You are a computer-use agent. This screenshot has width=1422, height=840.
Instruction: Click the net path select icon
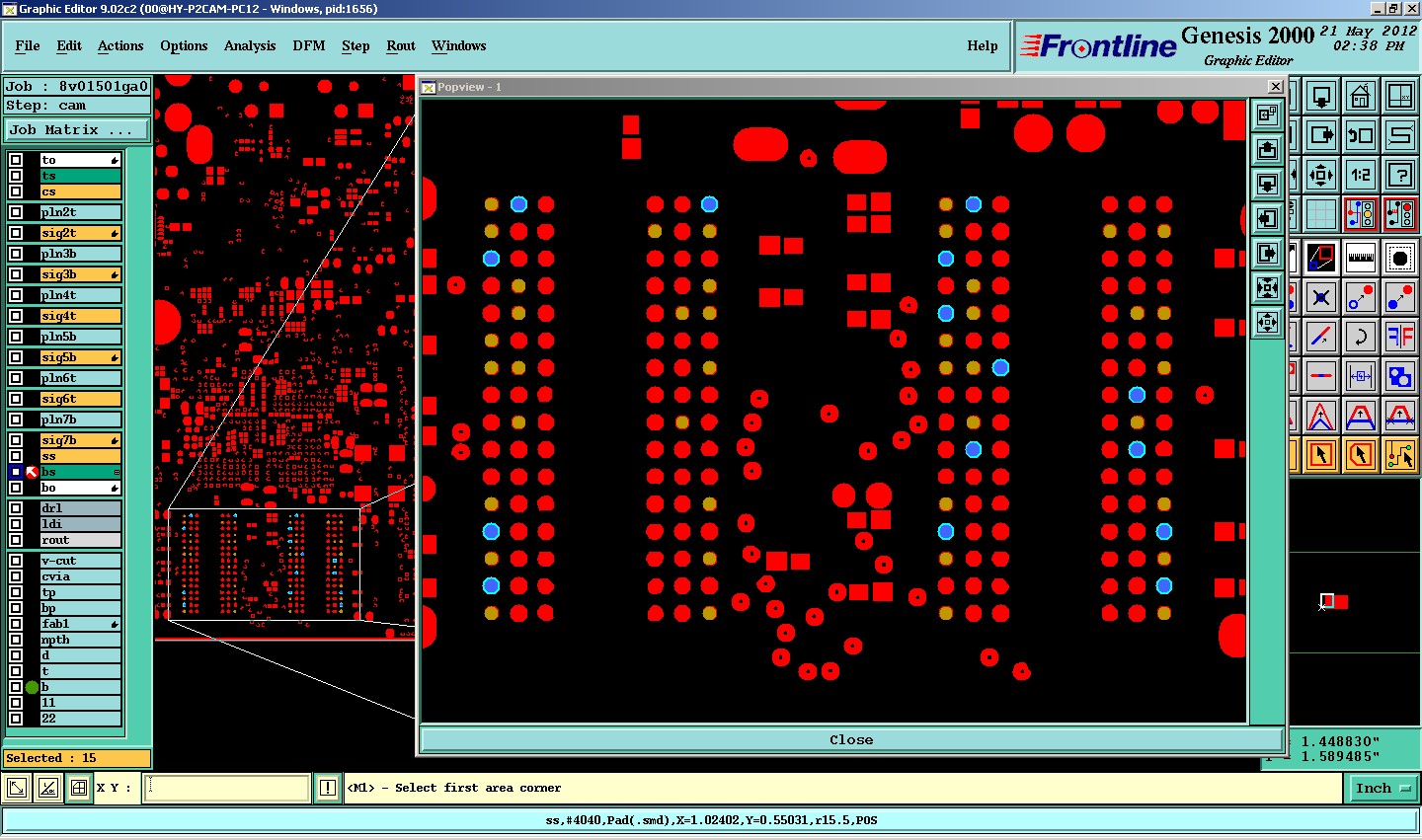[1400, 455]
